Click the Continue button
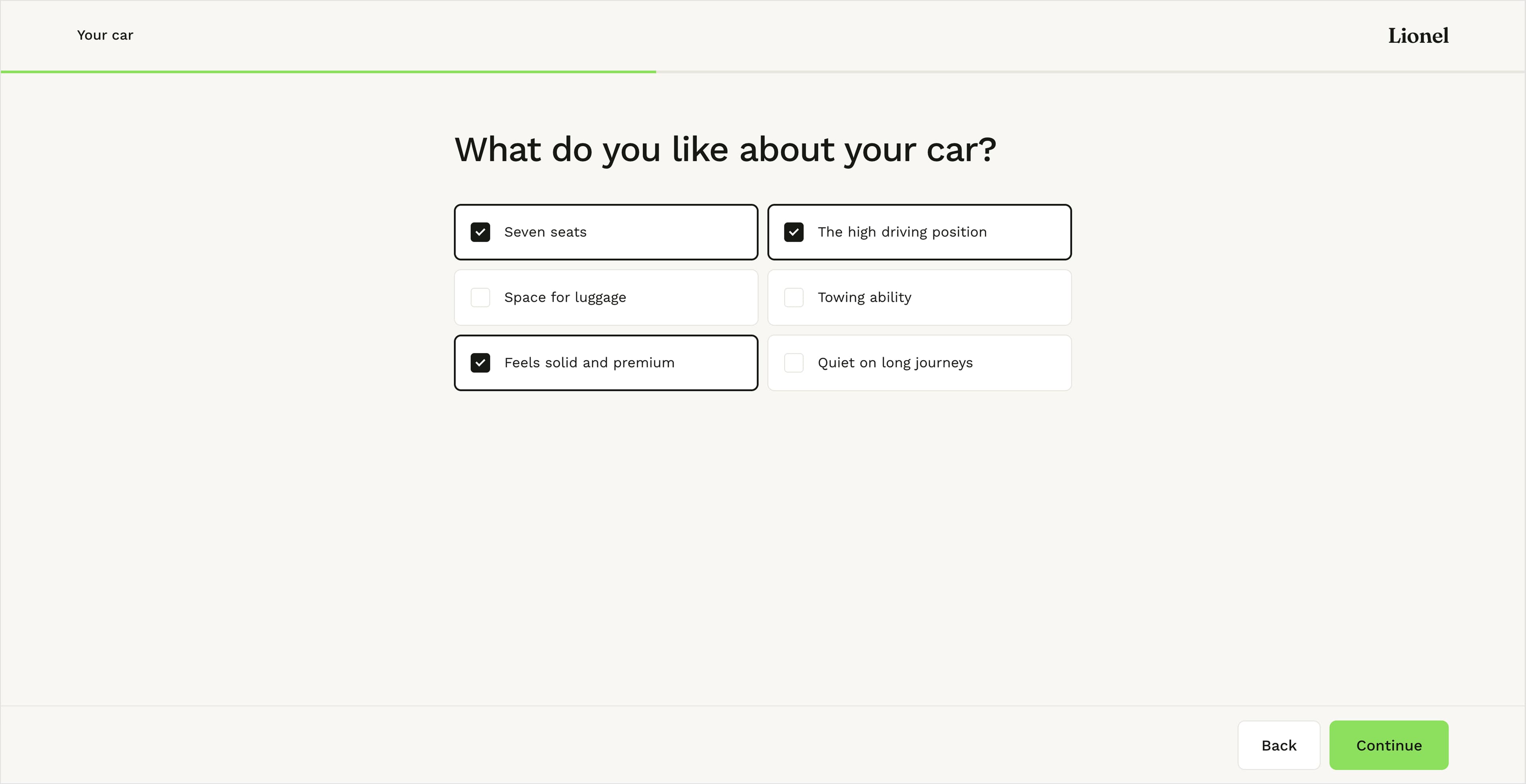 1389,745
